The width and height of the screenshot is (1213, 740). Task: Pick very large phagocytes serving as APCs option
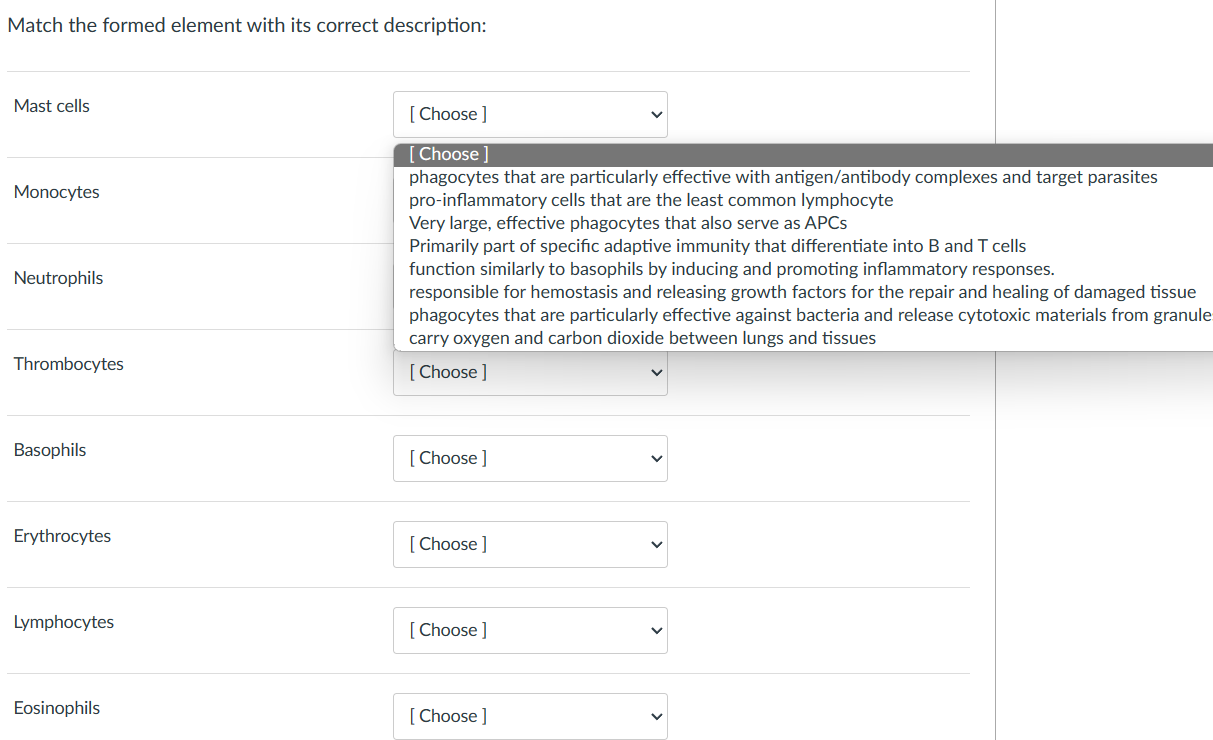click(628, 223)
